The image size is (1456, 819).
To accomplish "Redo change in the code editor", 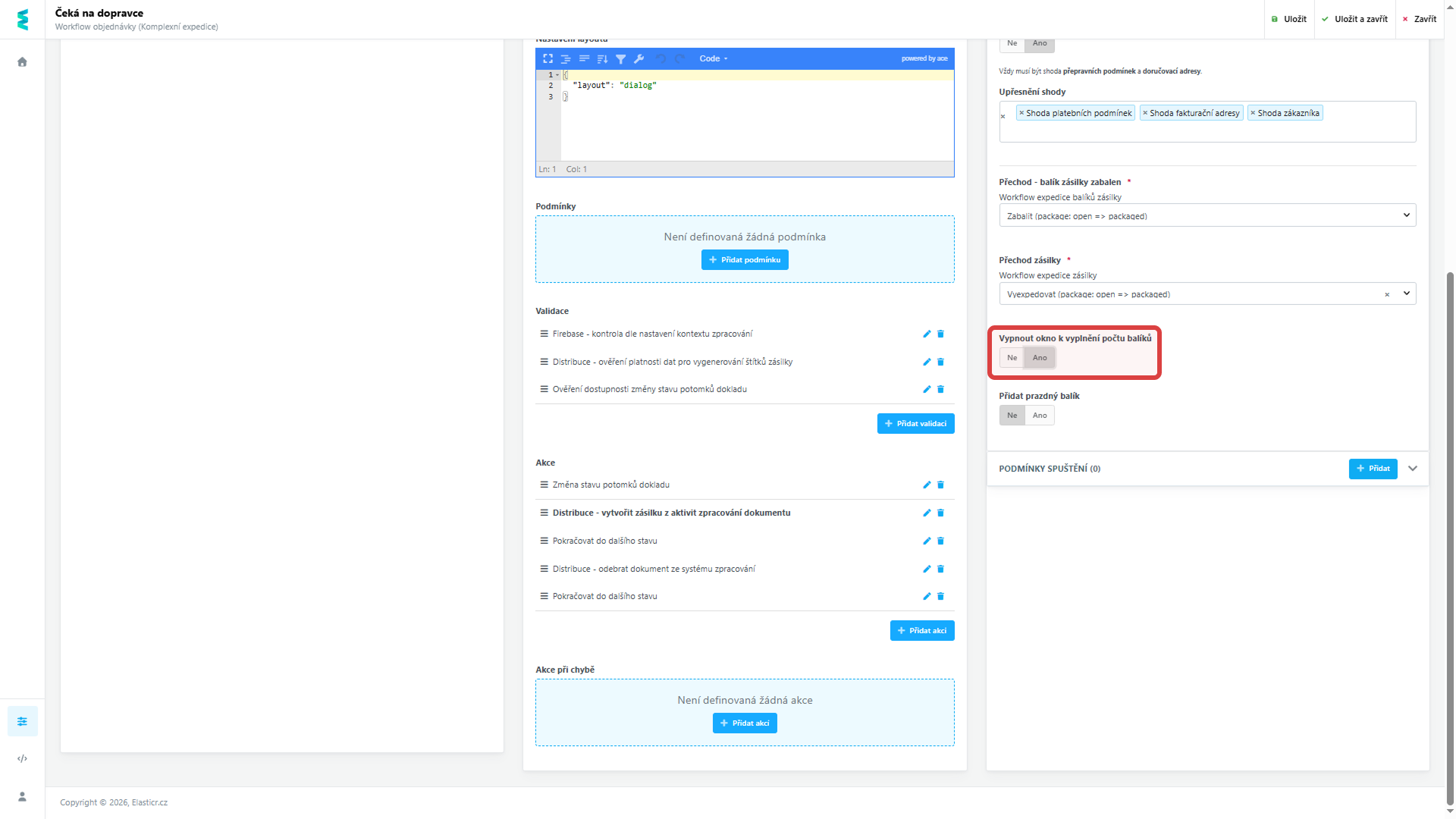I will click(x=678, y=58).
